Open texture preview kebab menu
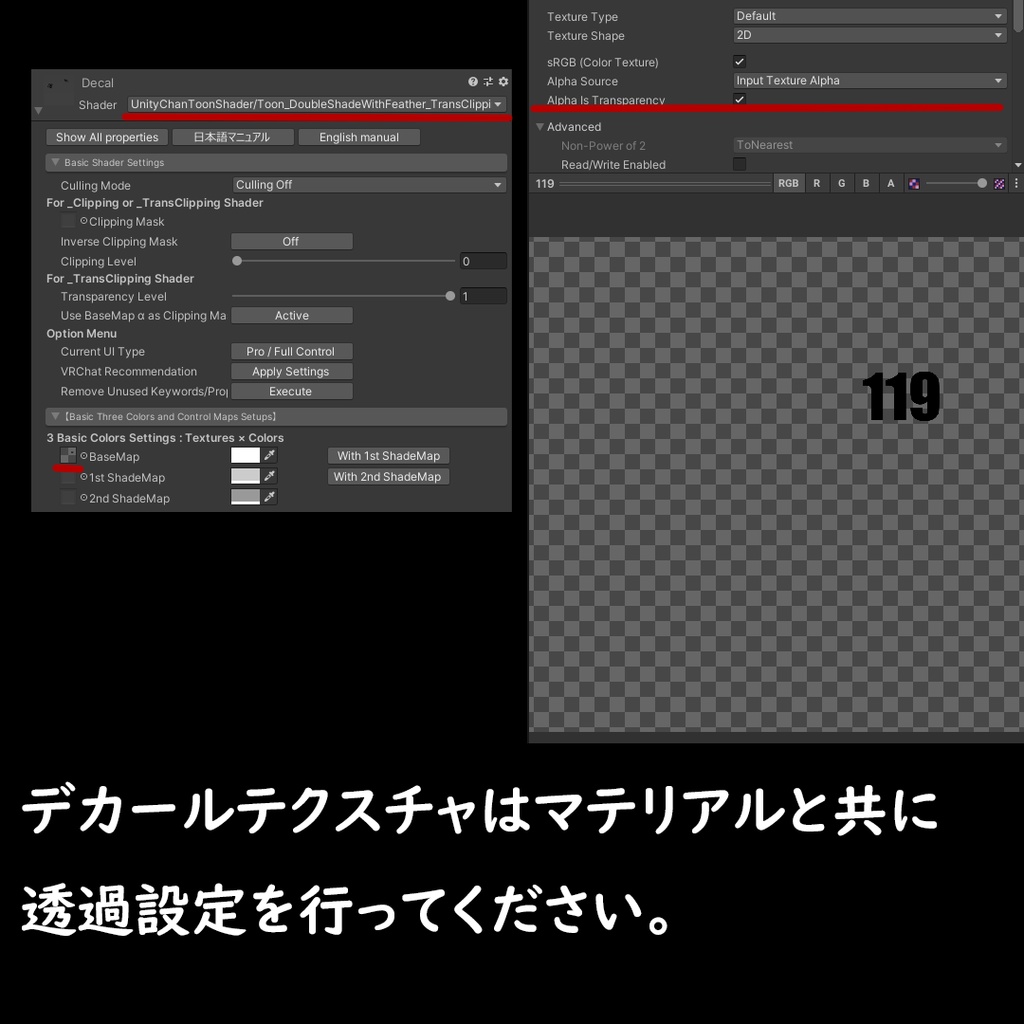The width and height of the screenshot is (1024, 1024). point(1016,184)
